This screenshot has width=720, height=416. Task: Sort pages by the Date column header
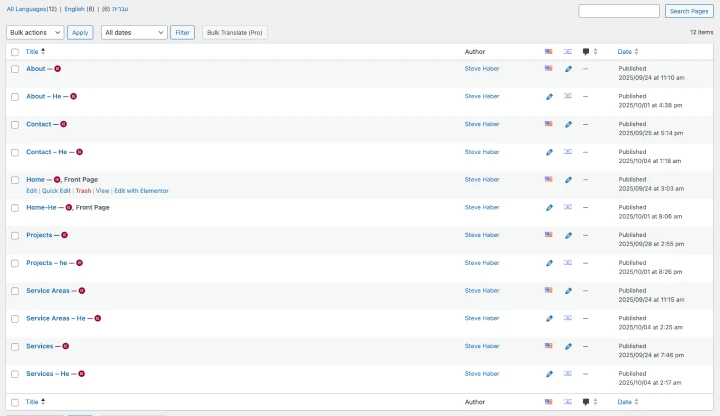[625, 51]
